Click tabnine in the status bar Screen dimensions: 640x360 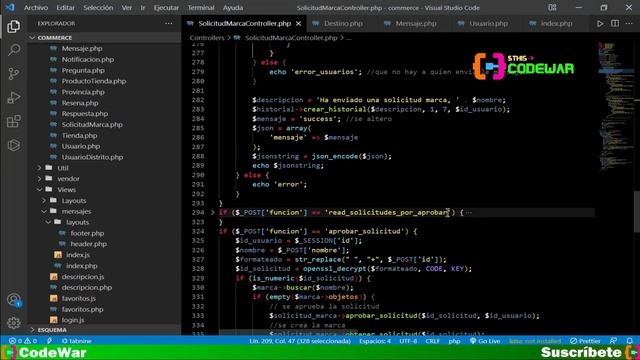(x=77, y=341)
